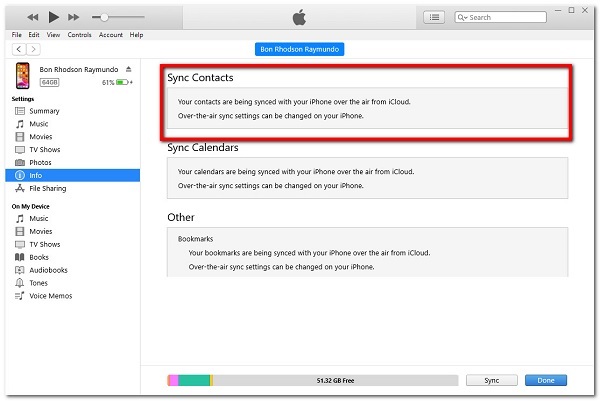Open Music under On My Device
The width and height of the screenshot is (600, 401).
tap(39, 218)
